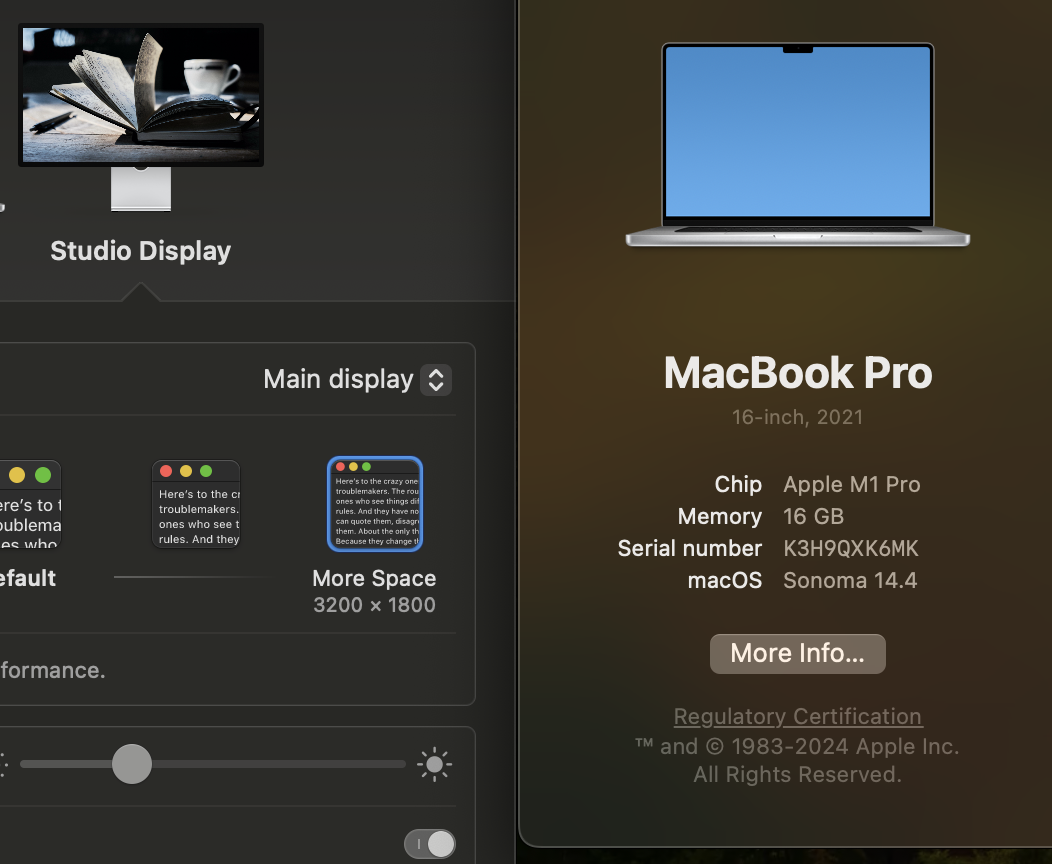Click the Apple M1 Pro chip value
The width and height of the screenshot is (1052, 864).
(852, 484)
